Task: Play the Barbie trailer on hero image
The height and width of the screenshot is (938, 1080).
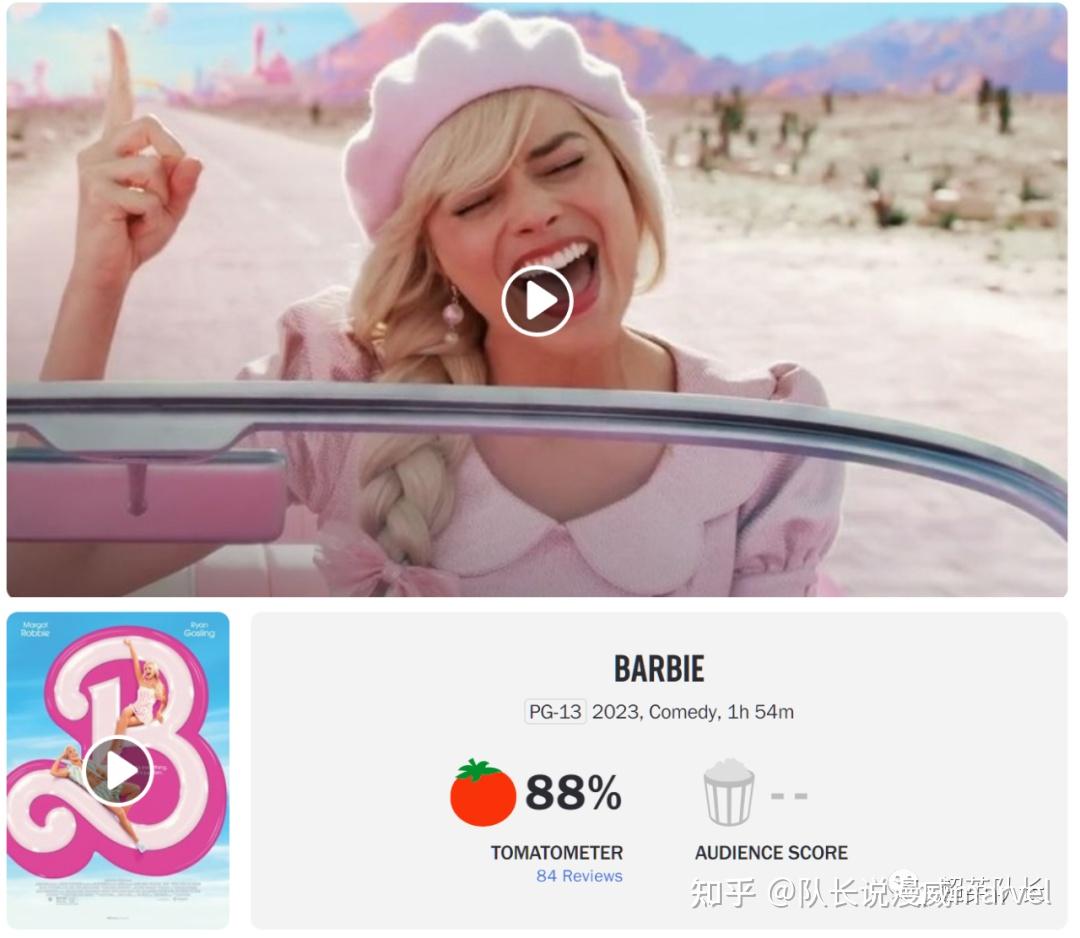Action: click(x=537, y=301)
